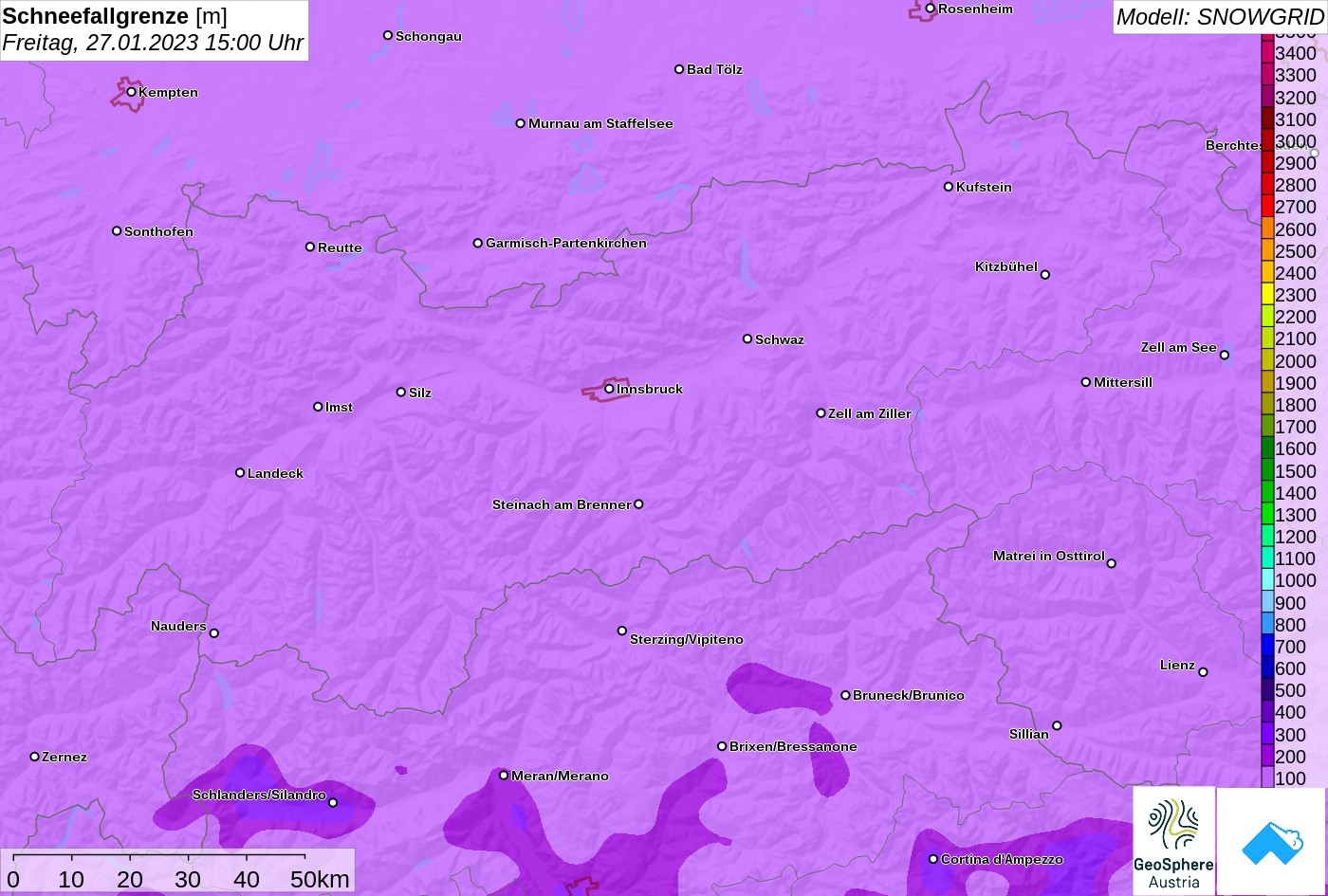Click the Bad Tölz location dot

pyautogui.click(x=679, y=69)
